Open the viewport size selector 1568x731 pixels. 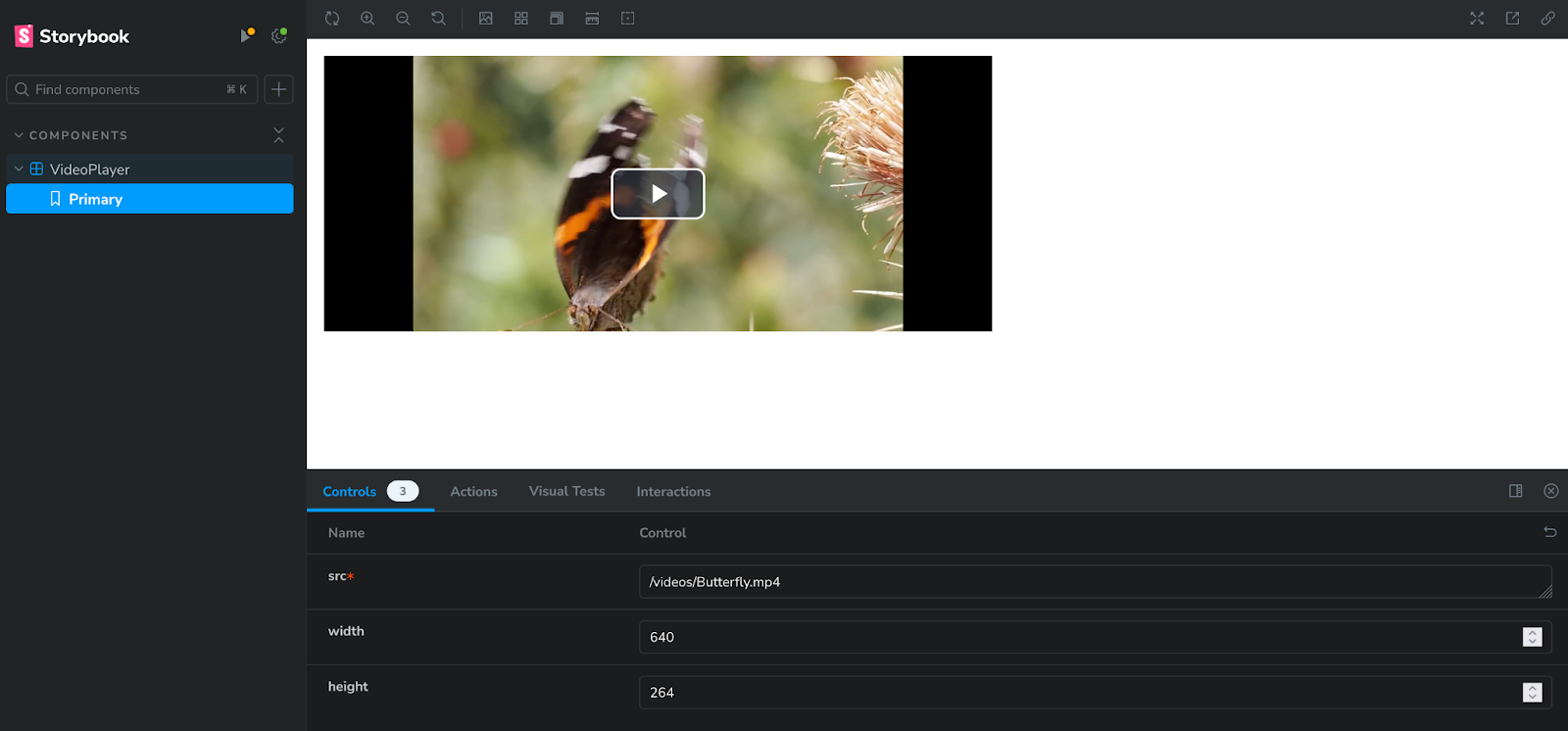(557, 19)
